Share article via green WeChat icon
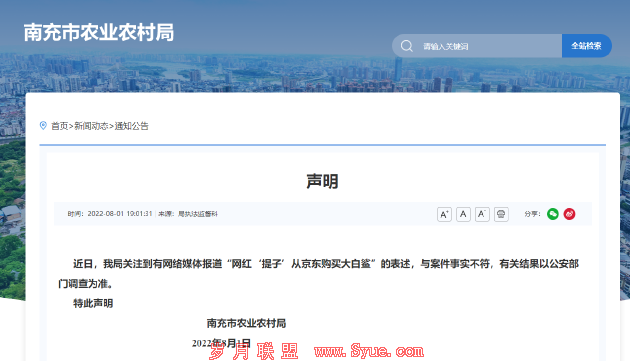The image size is (630, 361). pos(553,214)
